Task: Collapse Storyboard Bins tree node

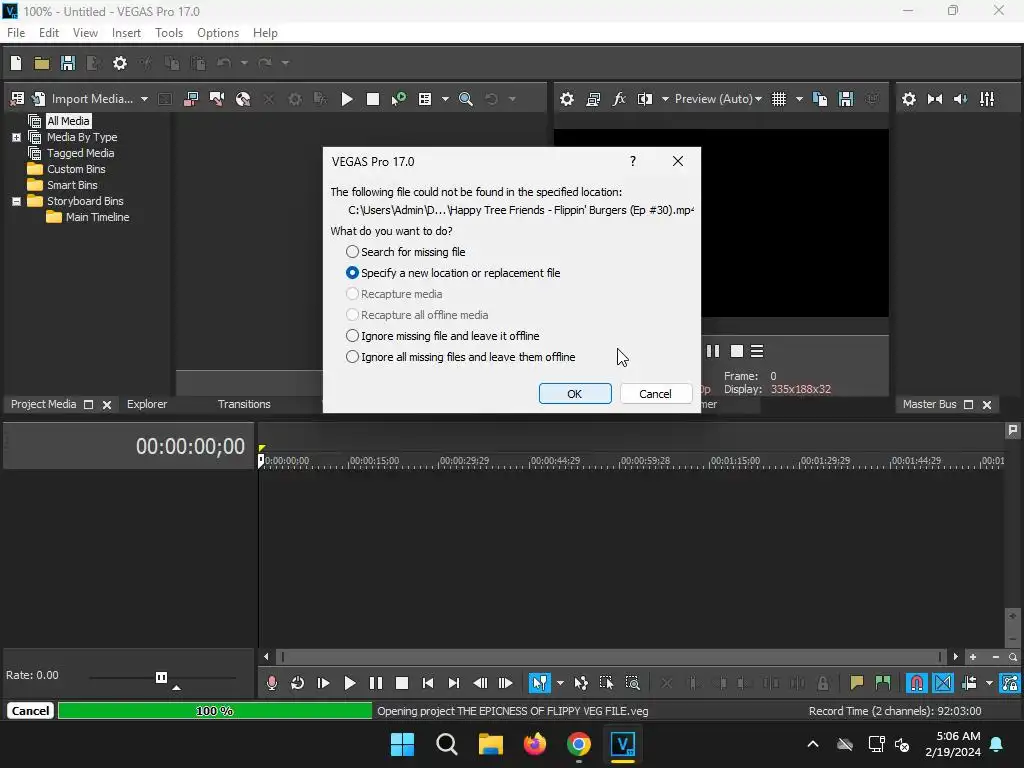Action: 16,201
